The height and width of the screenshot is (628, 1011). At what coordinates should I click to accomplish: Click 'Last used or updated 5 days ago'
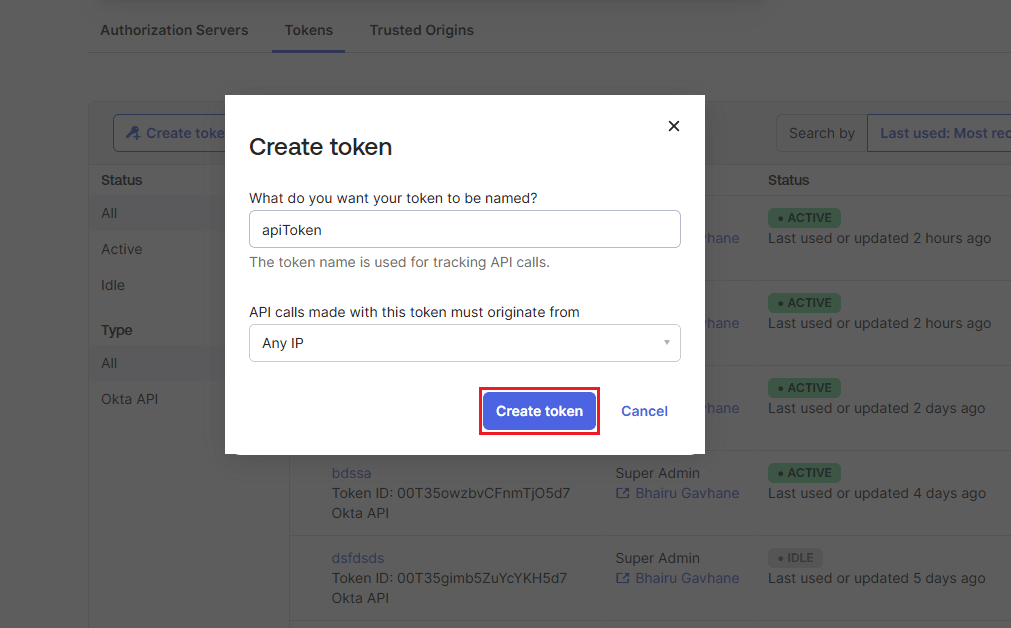876,578
